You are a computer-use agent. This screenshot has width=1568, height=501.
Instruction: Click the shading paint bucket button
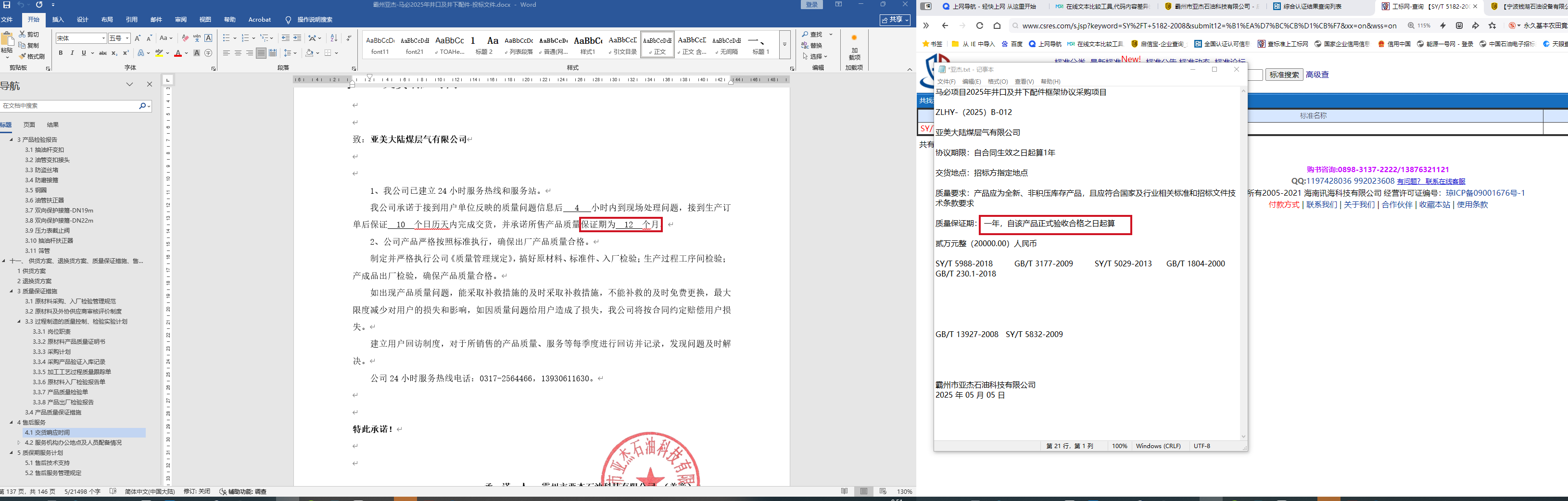click(x=309, y=53)
